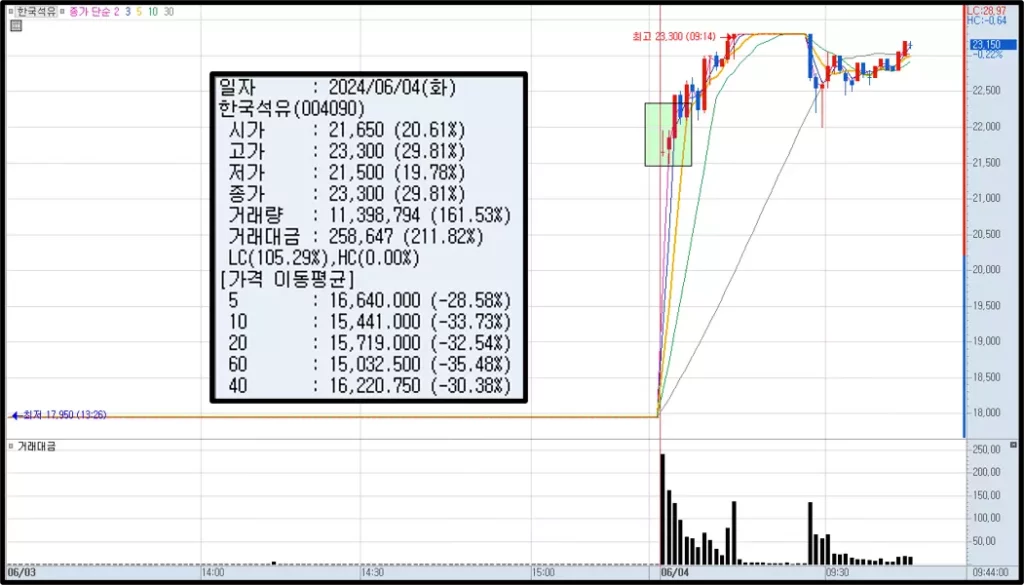Click the 18,000 price axis label
Image resolution: width=1024 pixels, height=585 pixels.
pos(985,413)
